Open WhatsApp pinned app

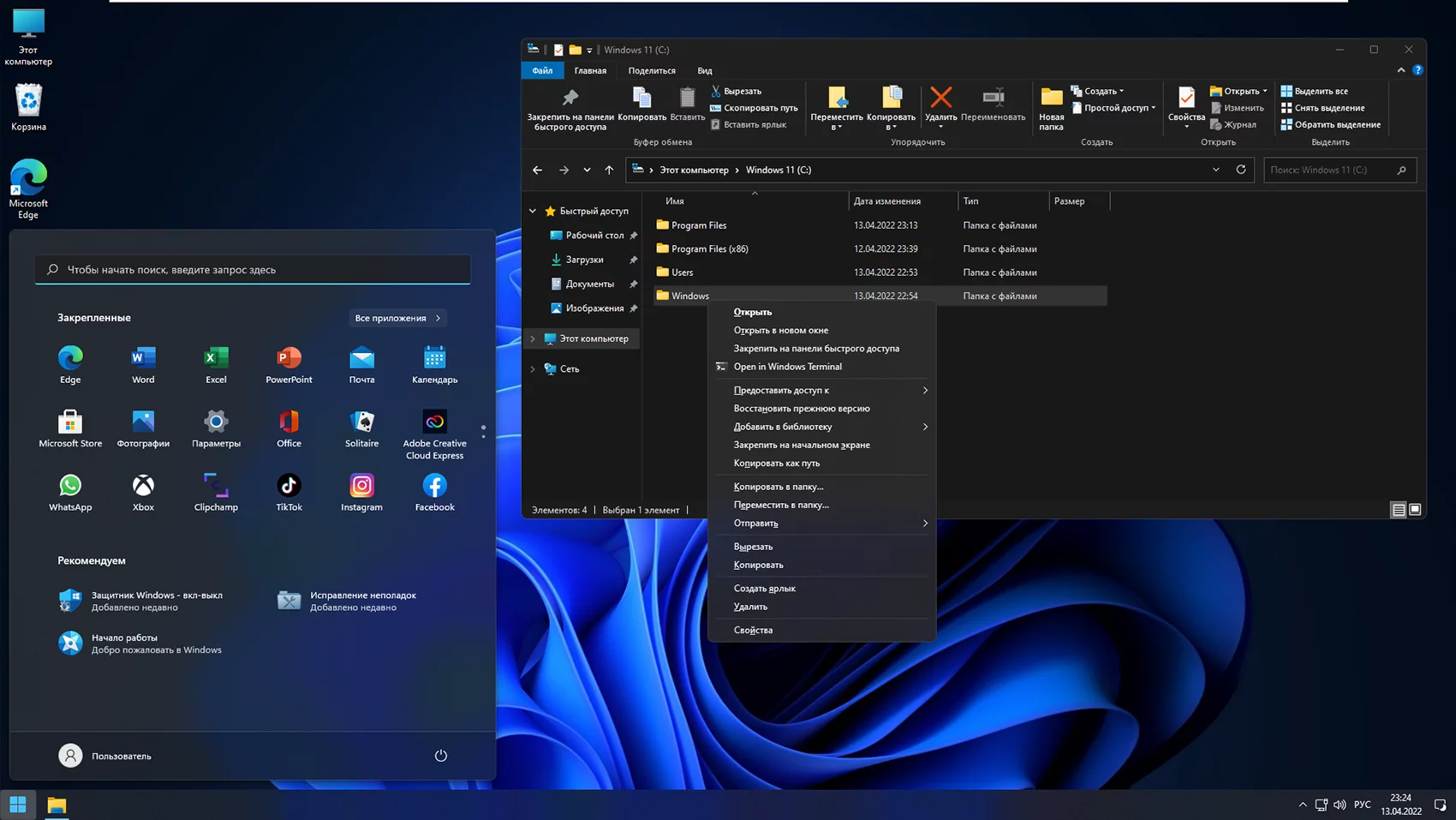click(x=70, y=487)
